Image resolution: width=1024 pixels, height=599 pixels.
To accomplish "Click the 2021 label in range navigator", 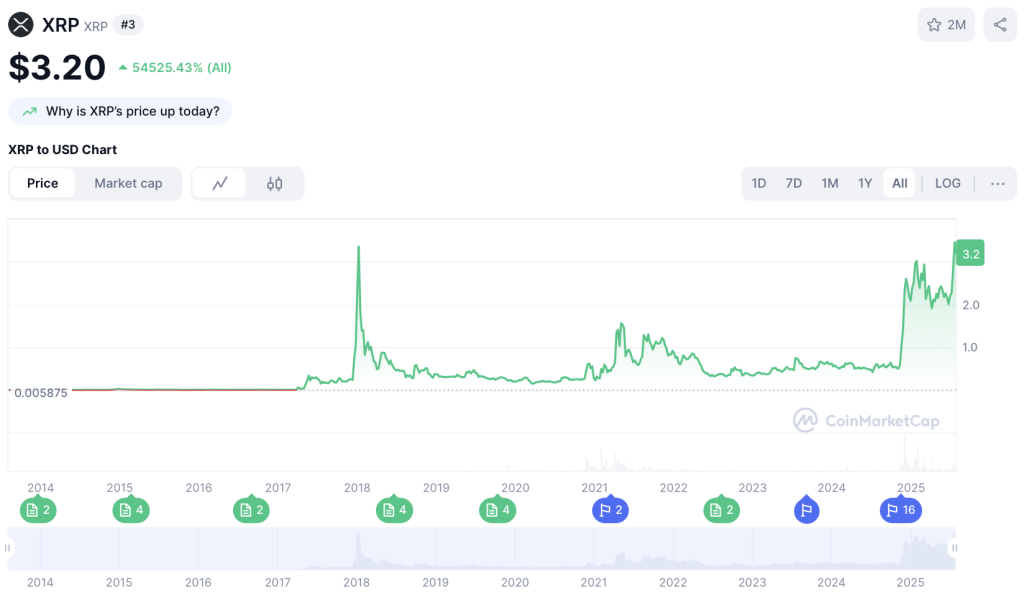I will [594, 583].
